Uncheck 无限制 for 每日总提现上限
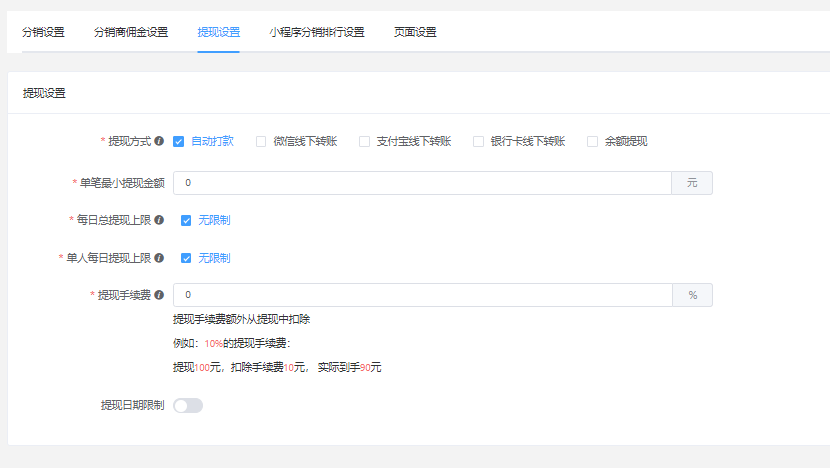The height and width of the screenshot is (468, 830). point(186,220)
